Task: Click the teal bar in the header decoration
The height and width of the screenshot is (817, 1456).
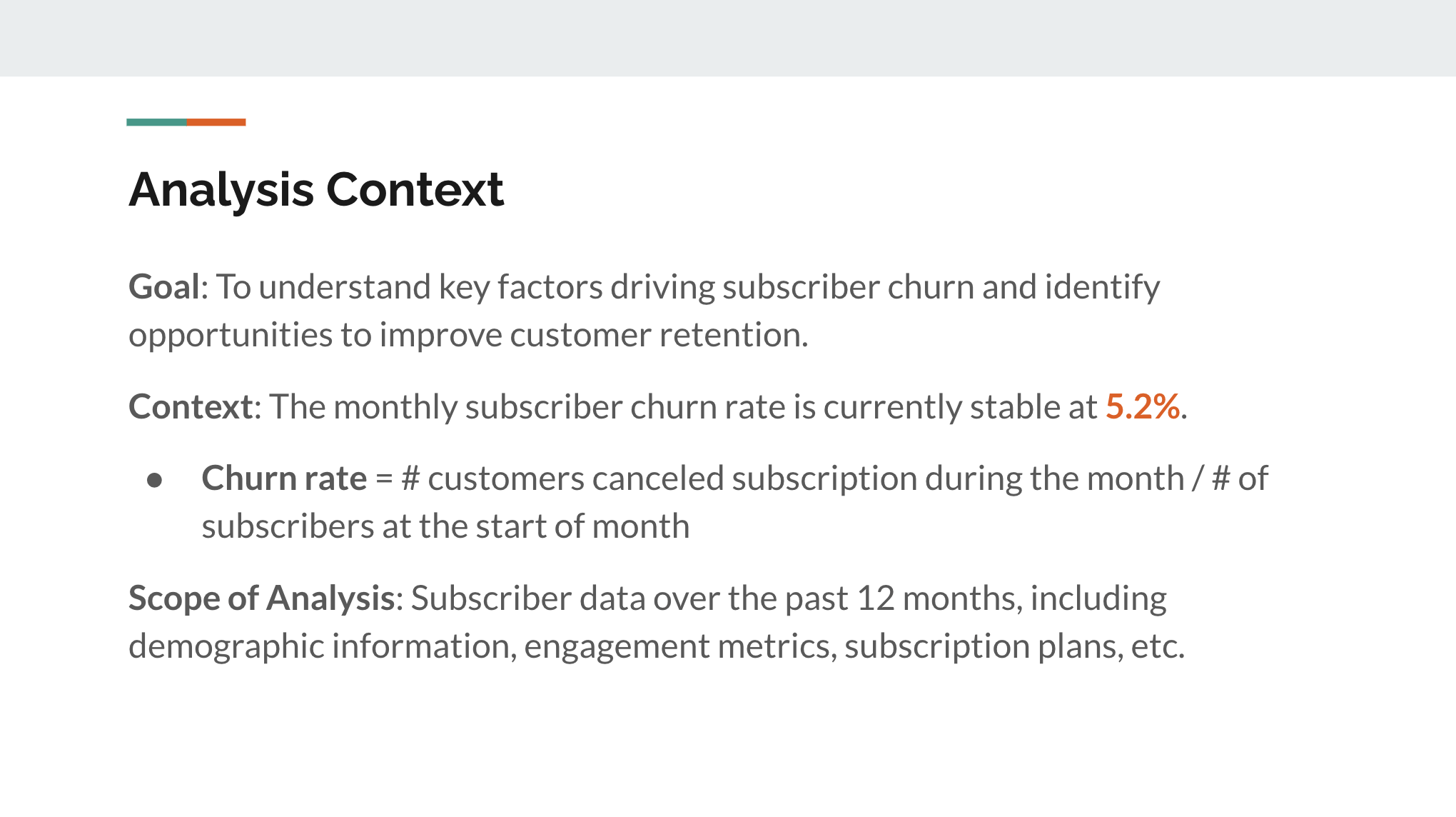Action: (x=155, y=121)
